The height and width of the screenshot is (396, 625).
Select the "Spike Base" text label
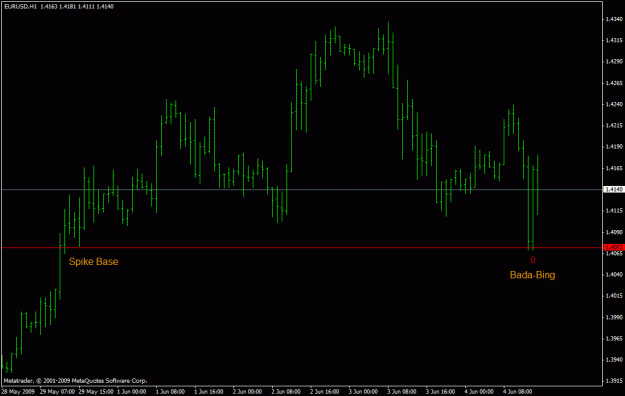pyautogui.click(x=94, y=262)
